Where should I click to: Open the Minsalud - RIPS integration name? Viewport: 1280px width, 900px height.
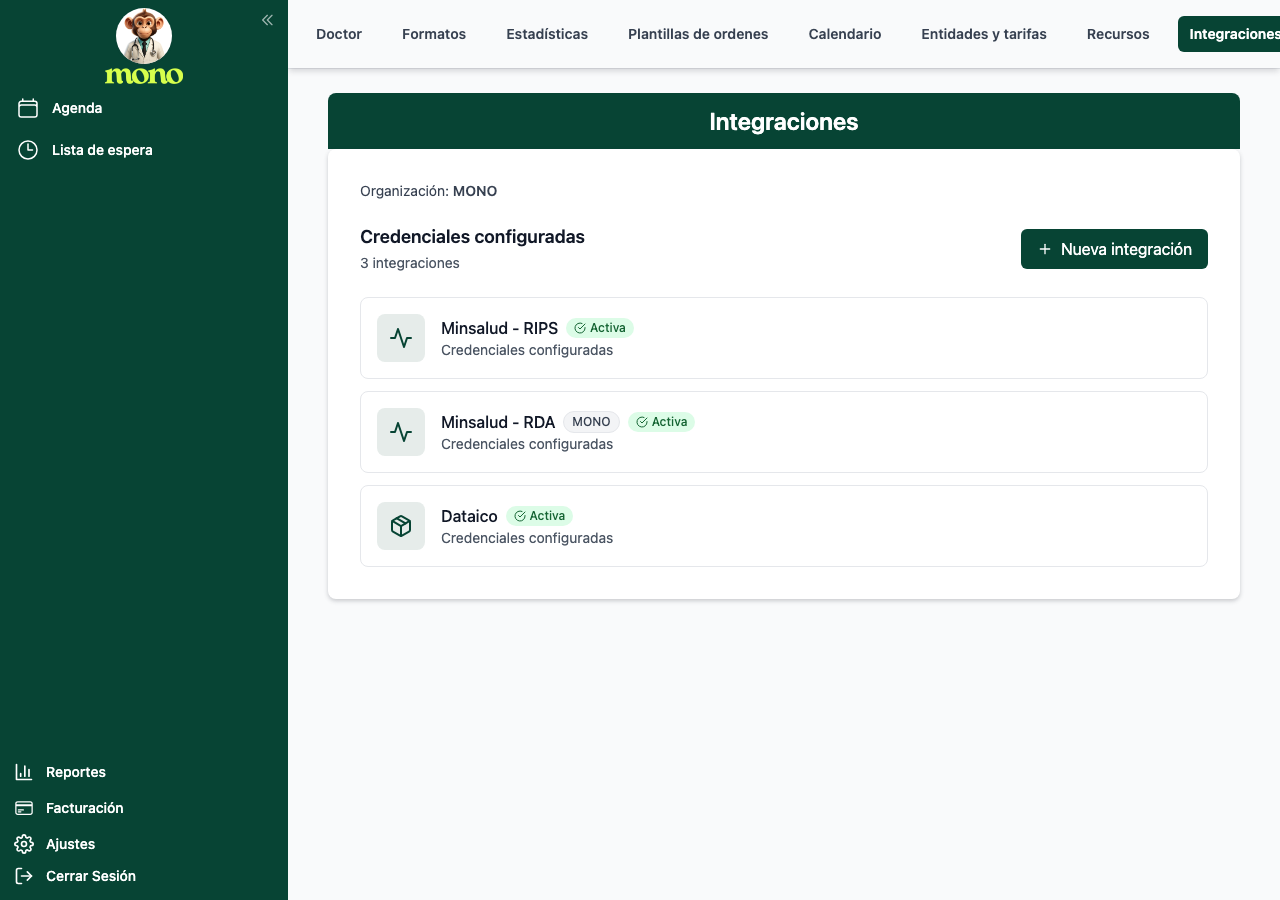point(499,328)
